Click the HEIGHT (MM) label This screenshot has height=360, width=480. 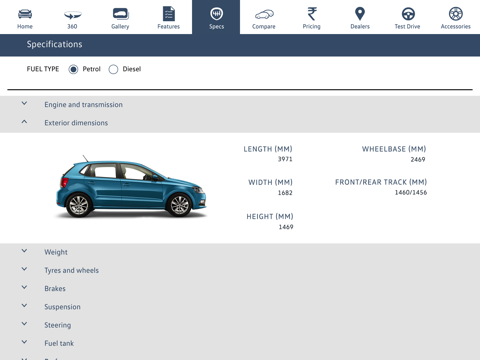click(x=270, y=217)
